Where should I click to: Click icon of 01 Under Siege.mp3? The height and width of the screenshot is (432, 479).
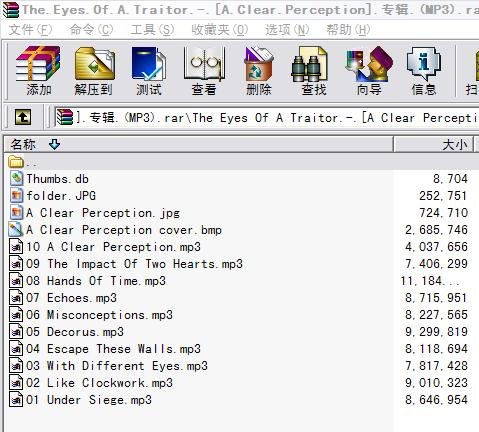tap(16, 400)
